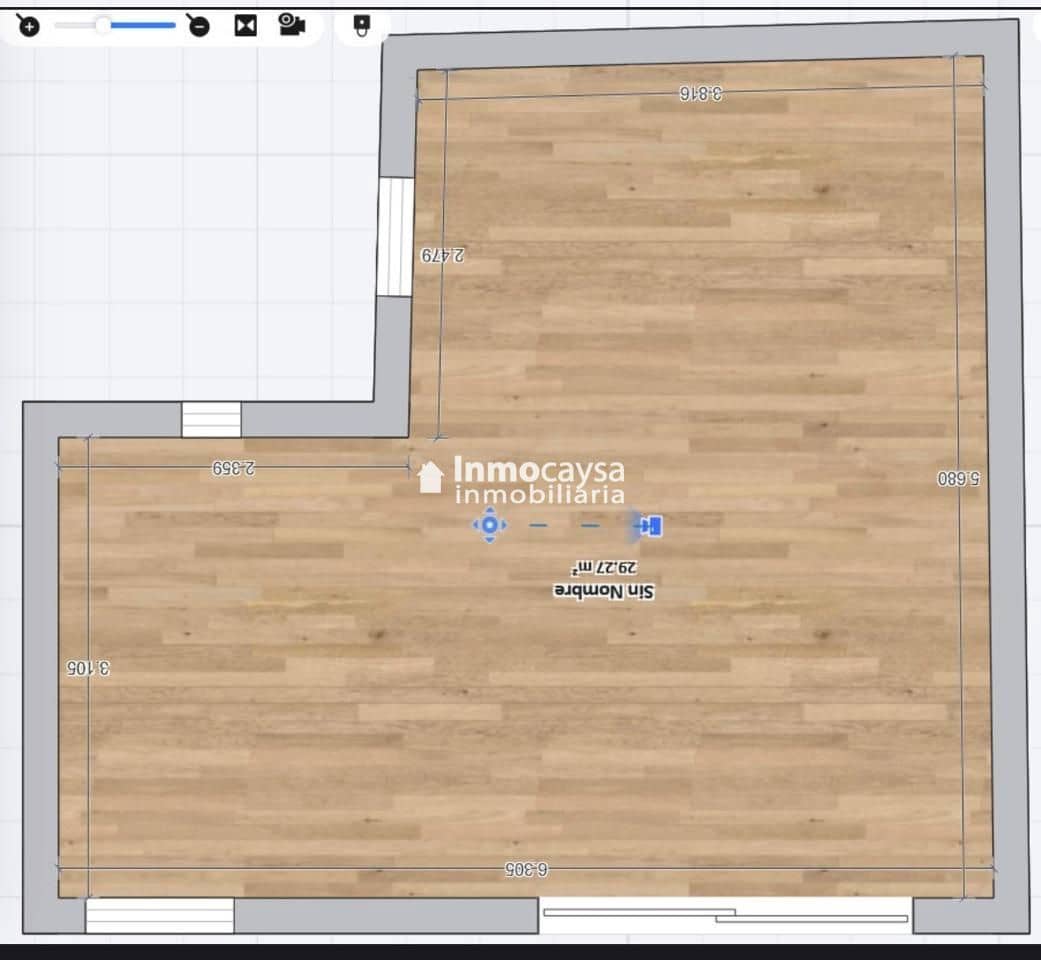Open the camera view tool
Image resolution: width=1041 pixels, height=960 pixels.
point(291,25)
